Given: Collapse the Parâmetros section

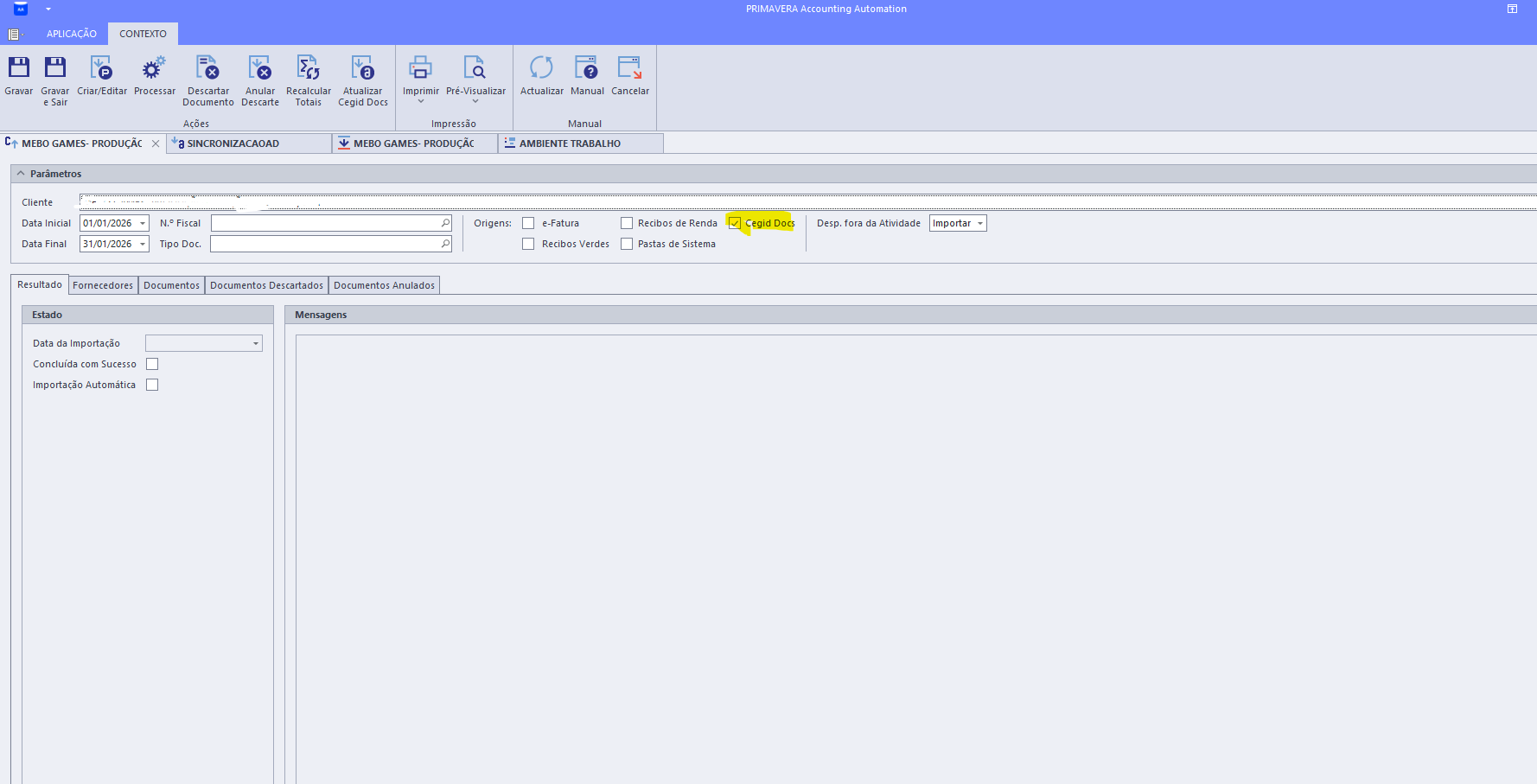Looking at the screenshot, I should (x=21, y=174).
